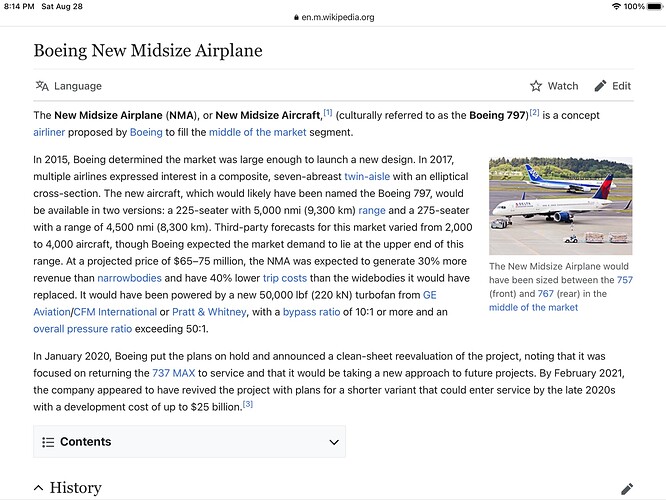Screen dimensions: 666x500
Task: Click the 'trip costs' link
Action: pos(285,278)
